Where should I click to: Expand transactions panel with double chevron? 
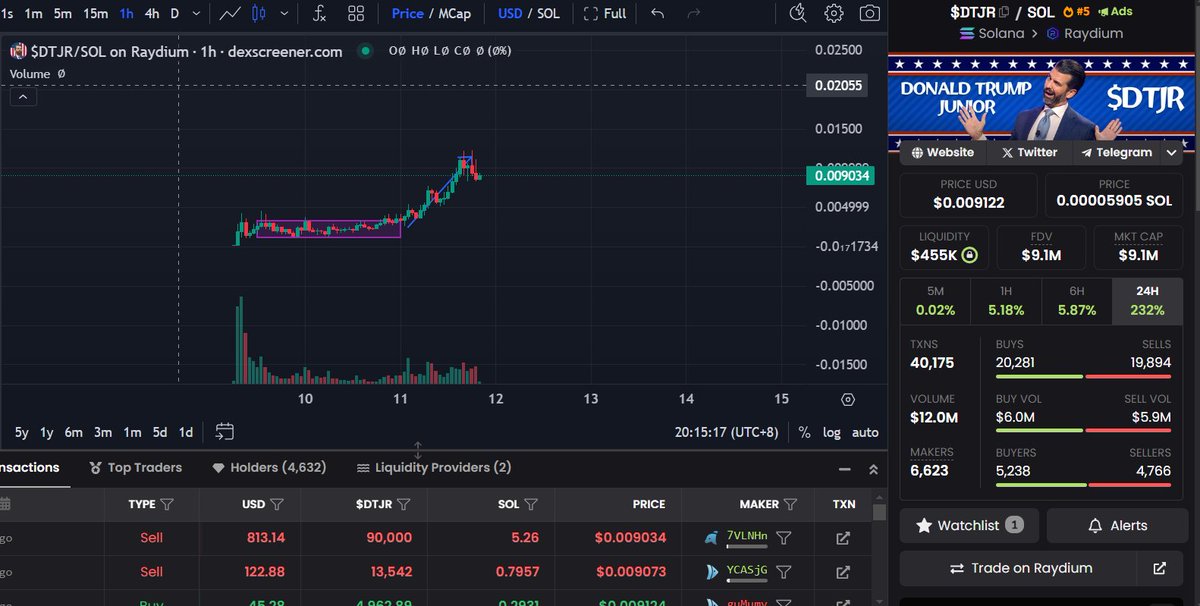pos(873,468)
